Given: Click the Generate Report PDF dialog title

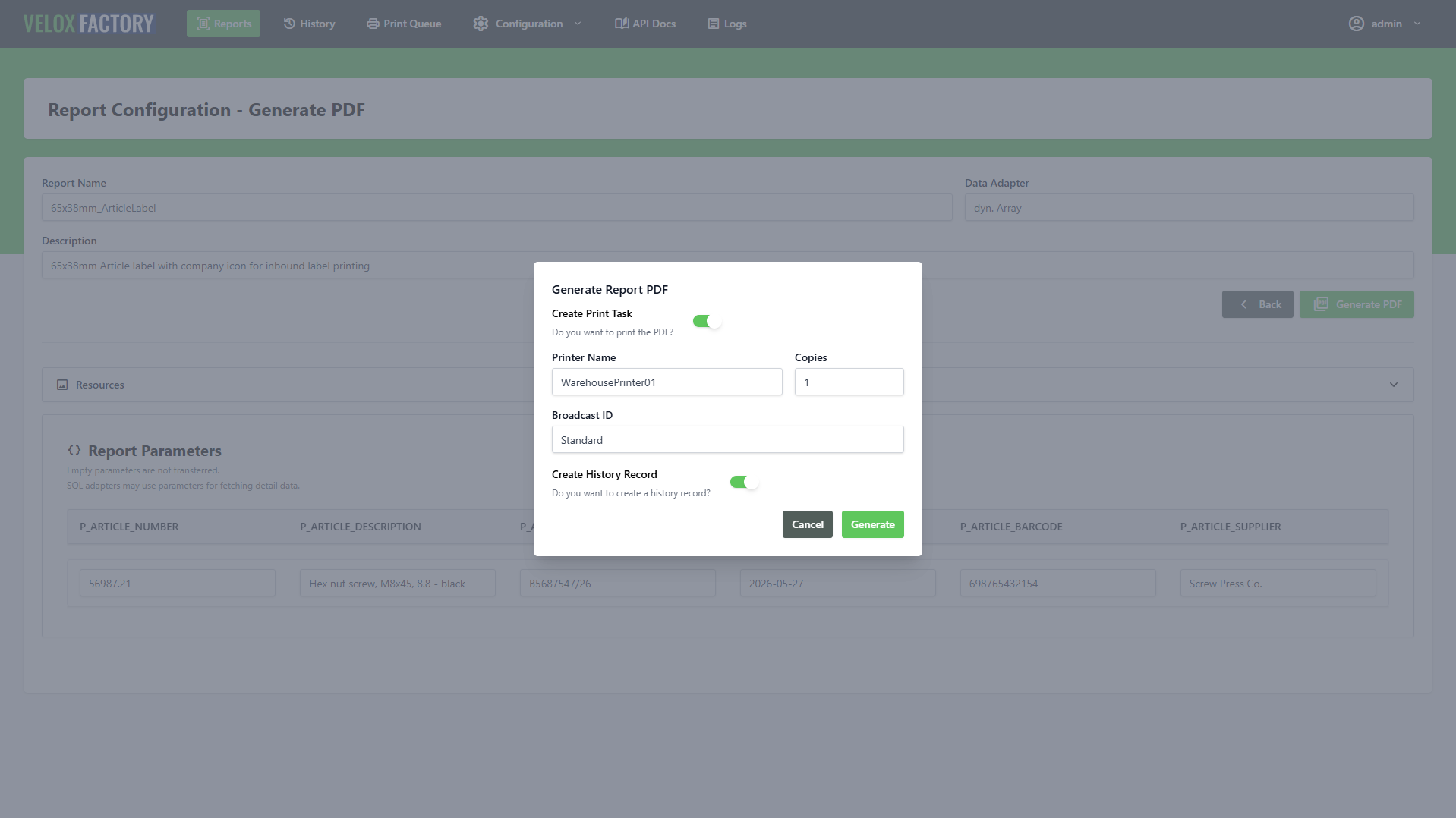Looking at the screenshot, I should click(x=610, y=289).
